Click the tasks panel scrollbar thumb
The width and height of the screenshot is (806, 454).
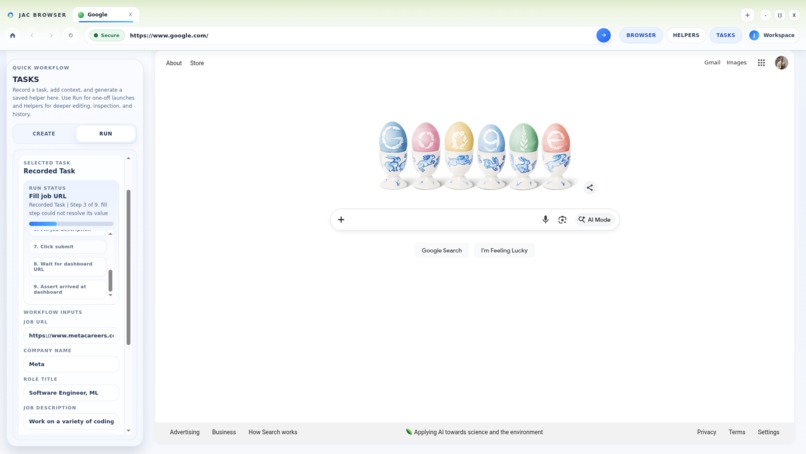point(128,267)
